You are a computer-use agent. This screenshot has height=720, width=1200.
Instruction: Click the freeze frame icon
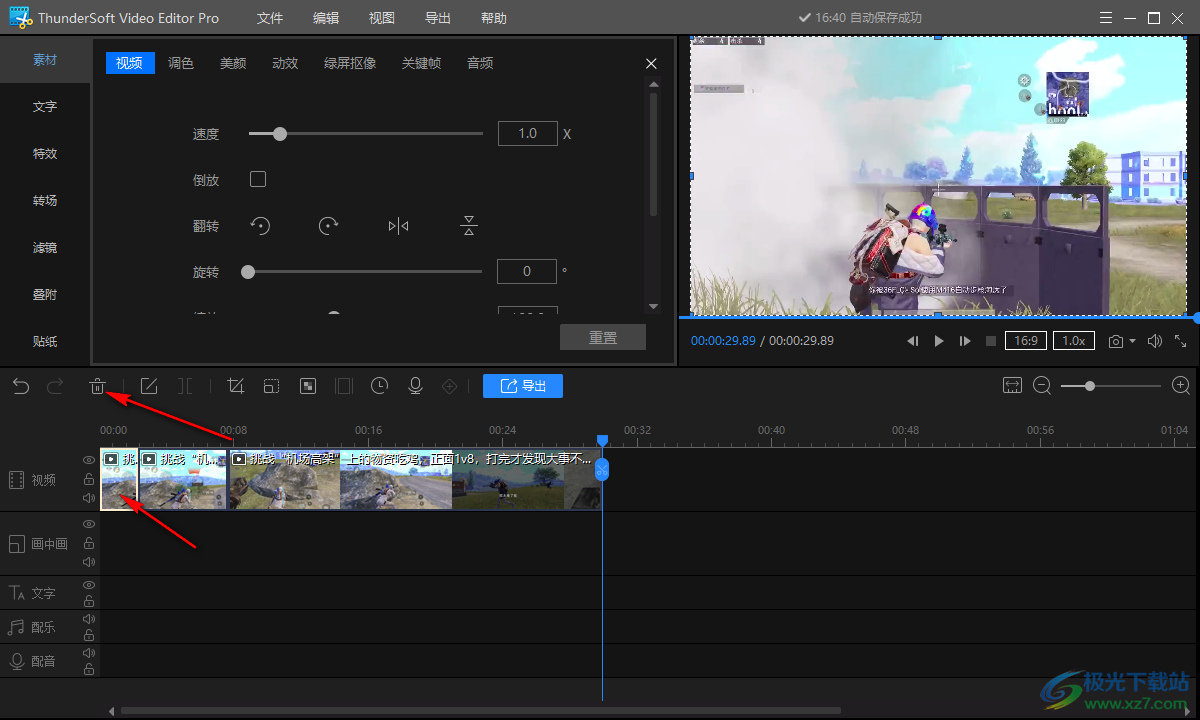(344, 386)
